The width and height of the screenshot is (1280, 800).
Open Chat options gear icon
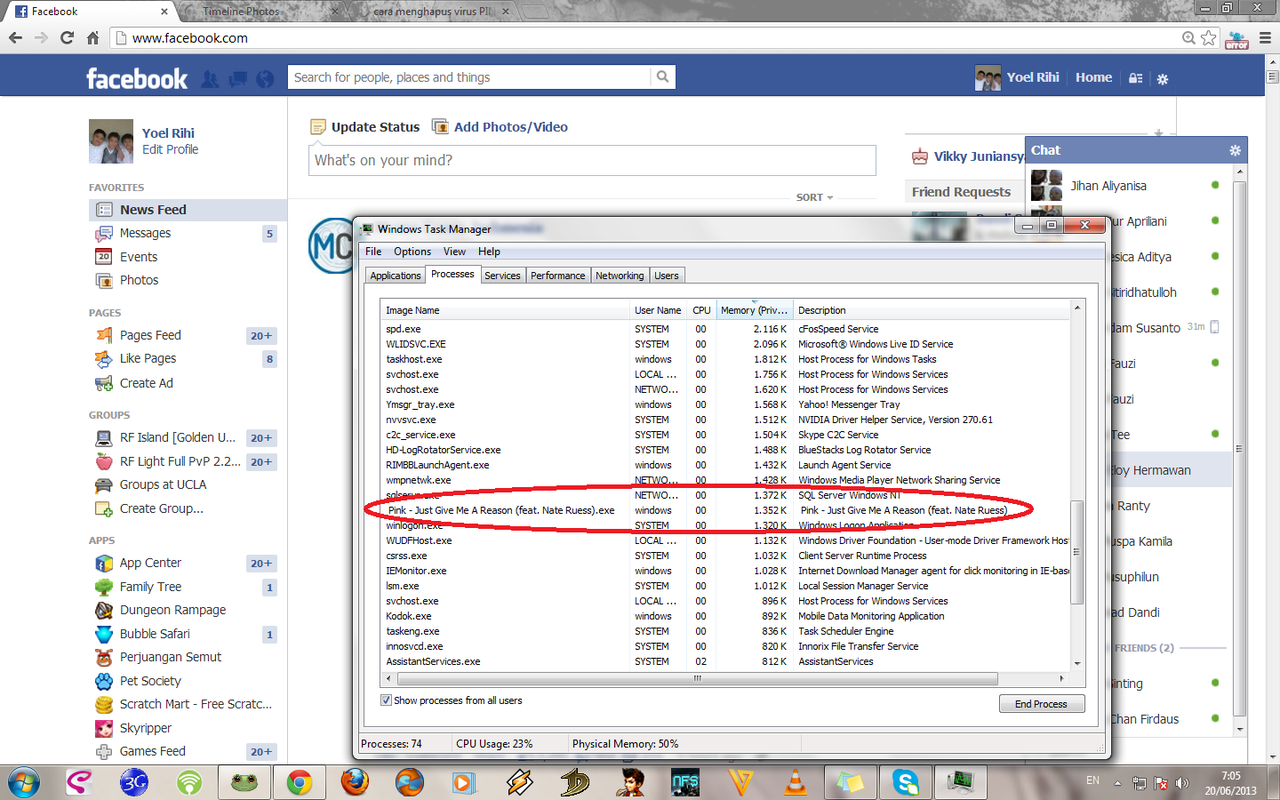(x=1235, y=150)
